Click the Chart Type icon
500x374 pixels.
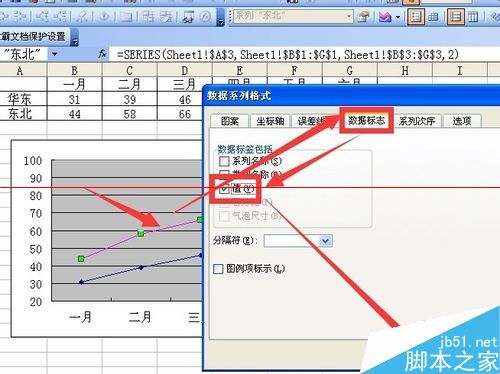385,16
